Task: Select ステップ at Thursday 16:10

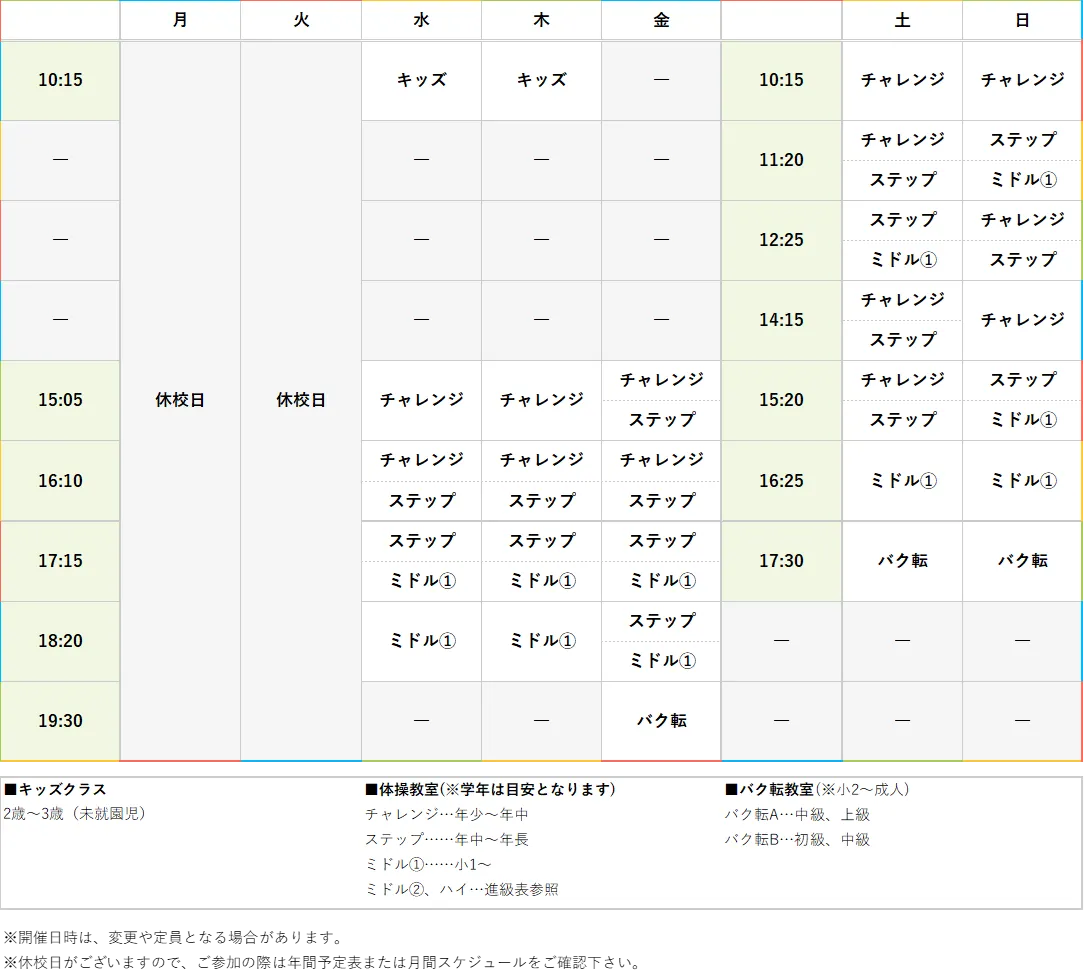Action: pyautogui.click(x=541, y=501)
